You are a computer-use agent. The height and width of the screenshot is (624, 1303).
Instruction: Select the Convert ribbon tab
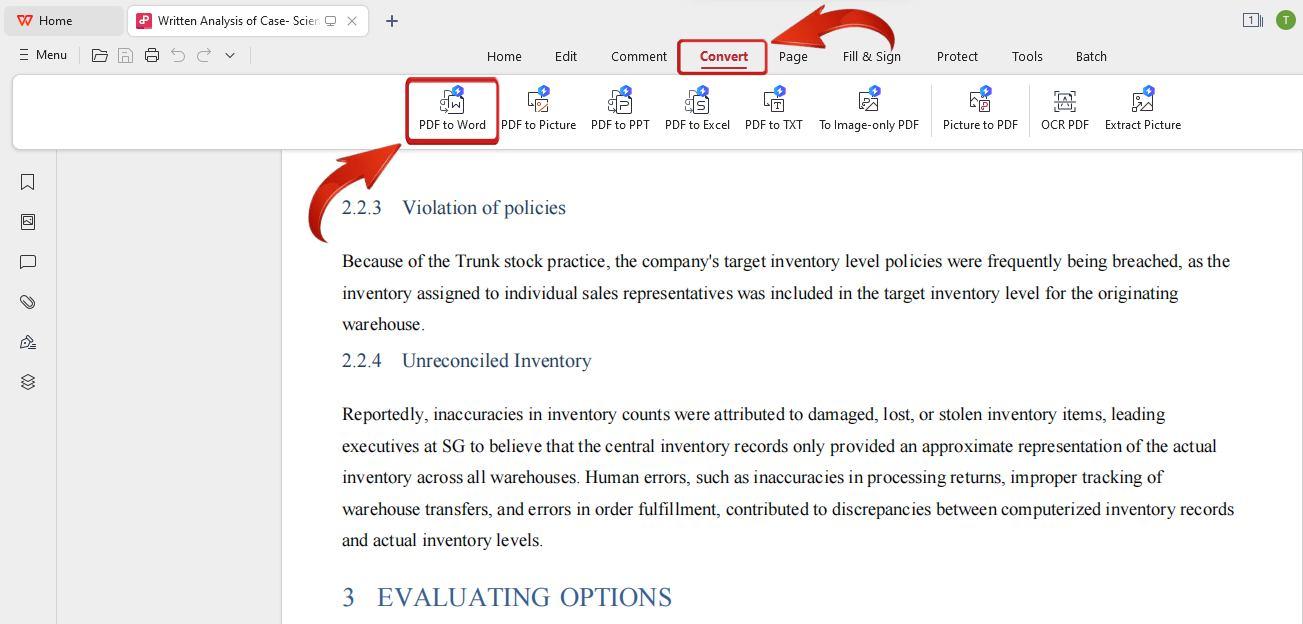pos(723,57)
